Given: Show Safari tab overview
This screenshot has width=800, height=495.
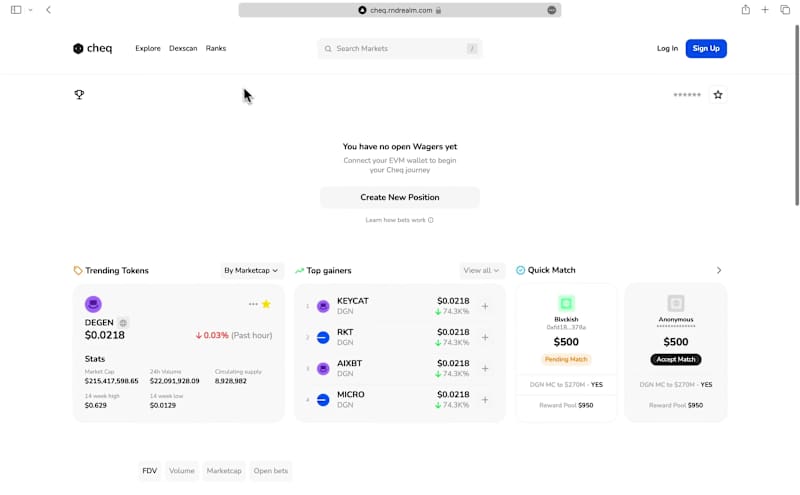Looking at the screenshot, I should point(785,10).
